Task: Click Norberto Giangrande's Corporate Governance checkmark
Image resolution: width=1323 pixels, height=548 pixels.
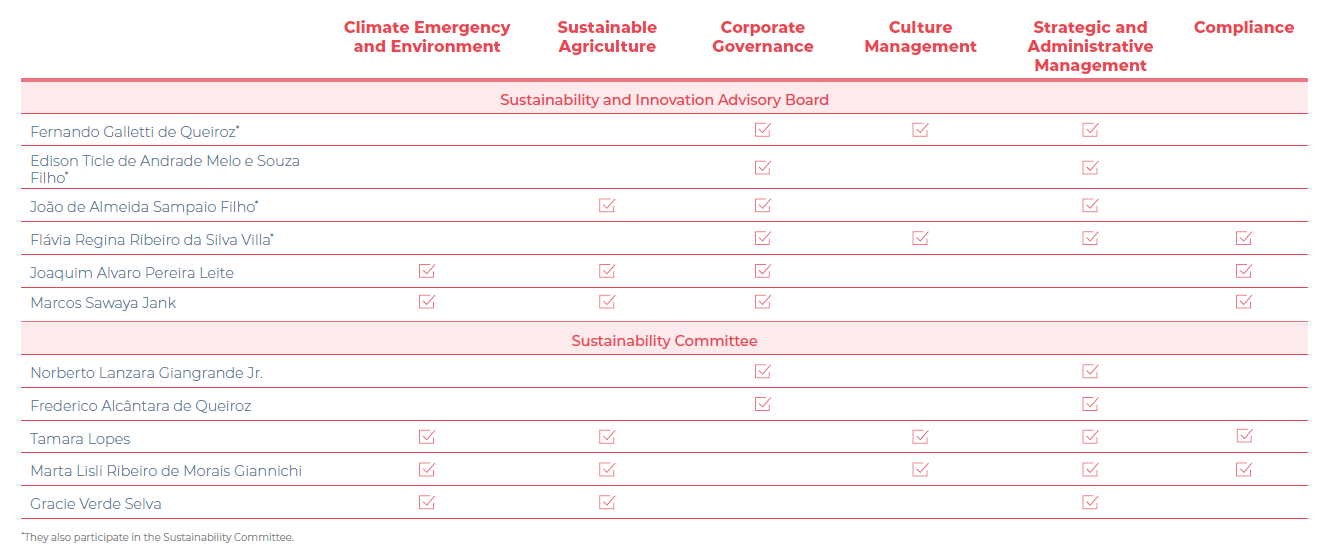Action: [763, 371]
